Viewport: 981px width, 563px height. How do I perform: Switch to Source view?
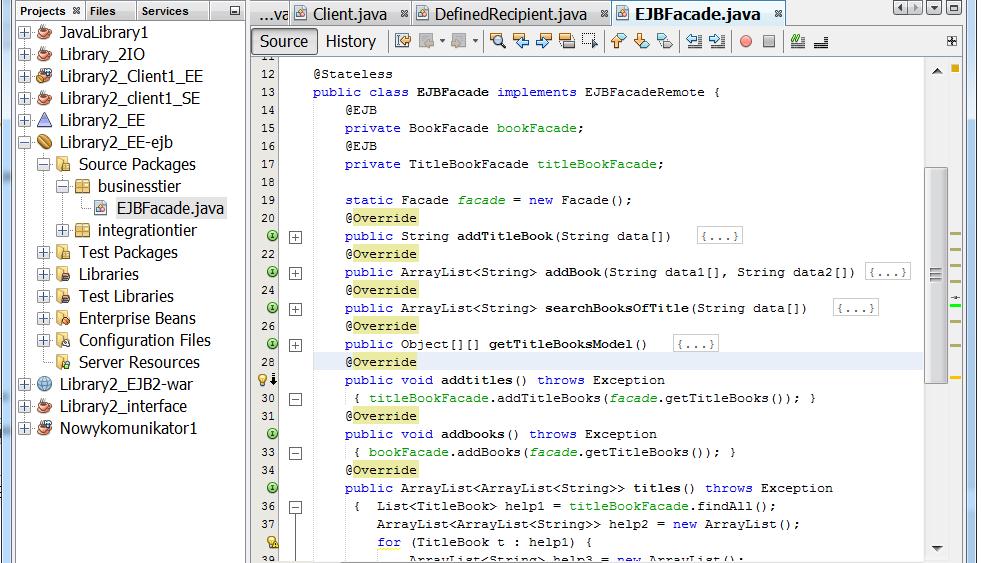pyautogui.click(x=283, y=41)
